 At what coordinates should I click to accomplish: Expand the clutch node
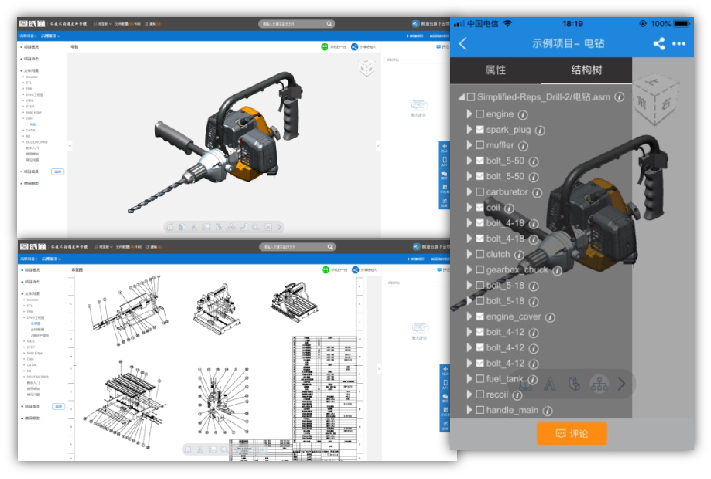[469, 254]
